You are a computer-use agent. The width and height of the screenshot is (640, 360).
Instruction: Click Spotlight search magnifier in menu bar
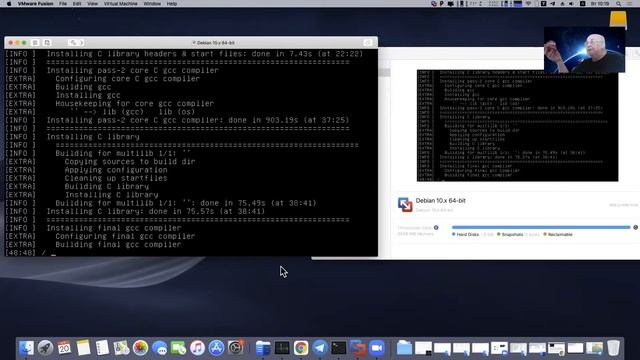click(x=619, y=4)
